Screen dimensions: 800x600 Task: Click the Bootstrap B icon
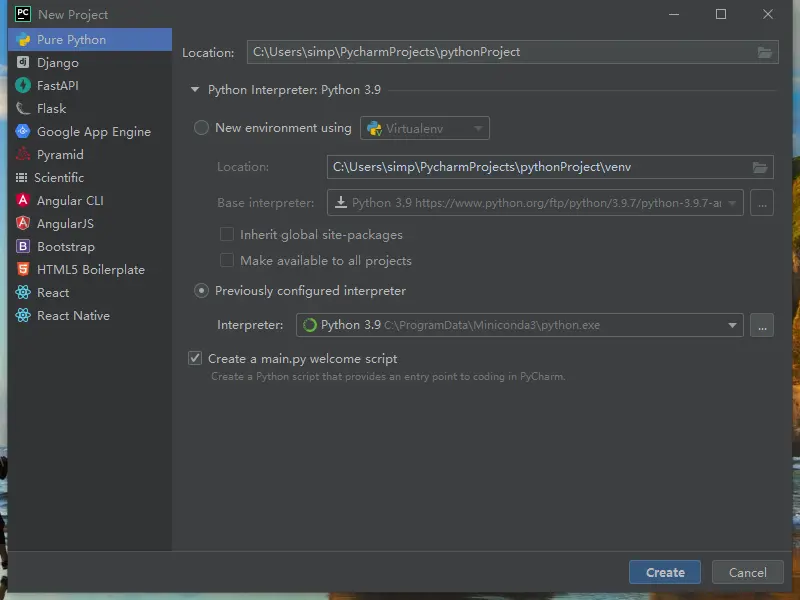pyautogui.click(x=23, y=246)
